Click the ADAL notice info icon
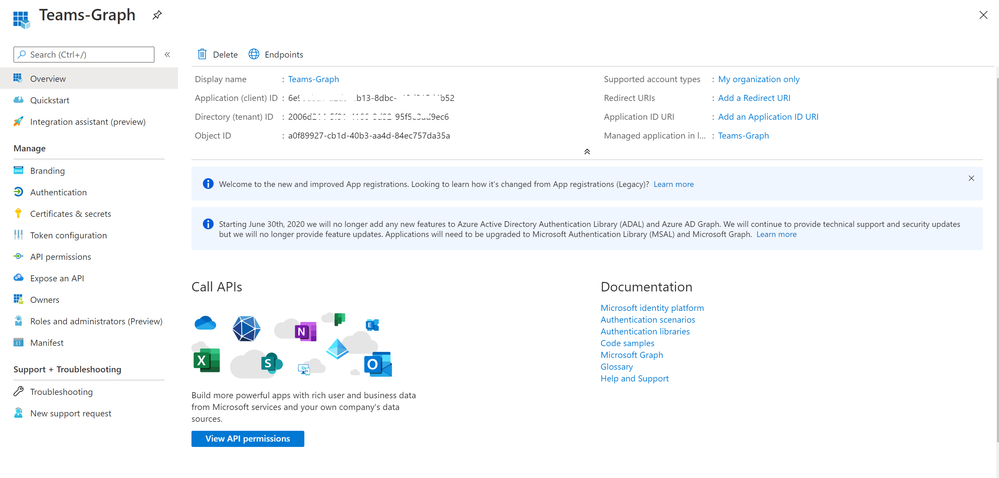Screen dimensions: 999x478 (x=208, y=224)
